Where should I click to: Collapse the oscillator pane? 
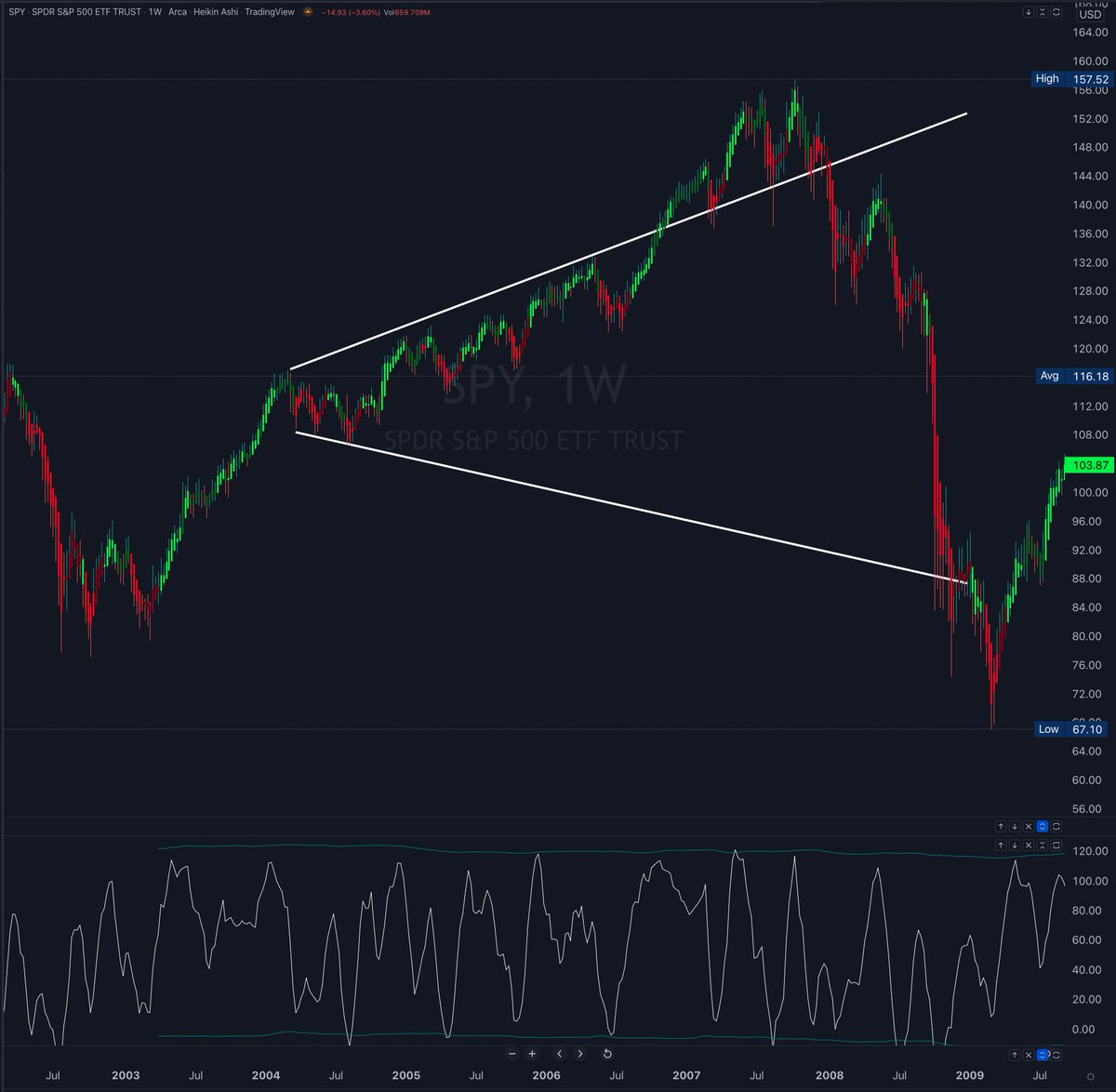click(1042, 846)
